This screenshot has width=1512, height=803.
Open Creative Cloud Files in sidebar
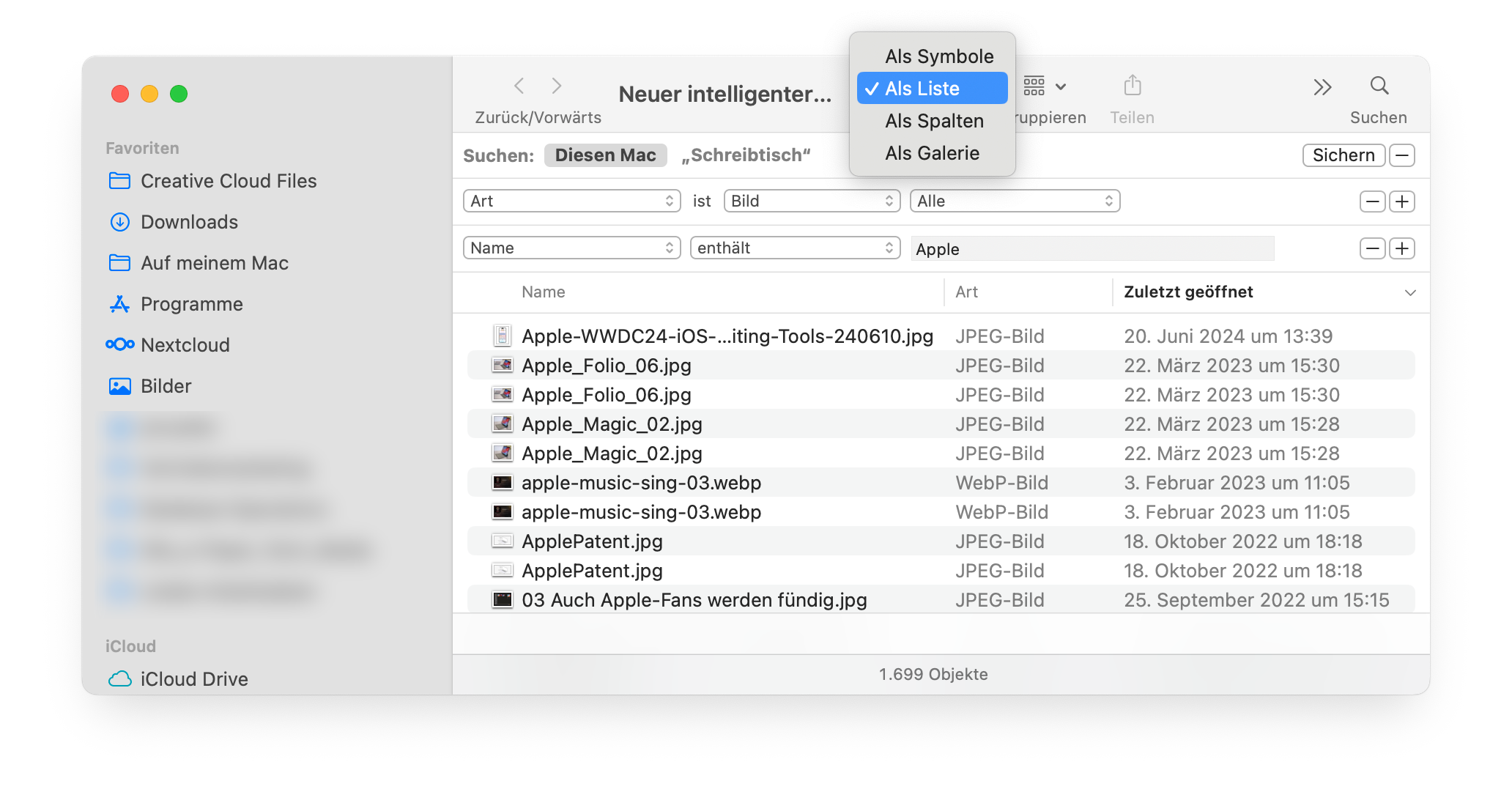pos(229,181)
